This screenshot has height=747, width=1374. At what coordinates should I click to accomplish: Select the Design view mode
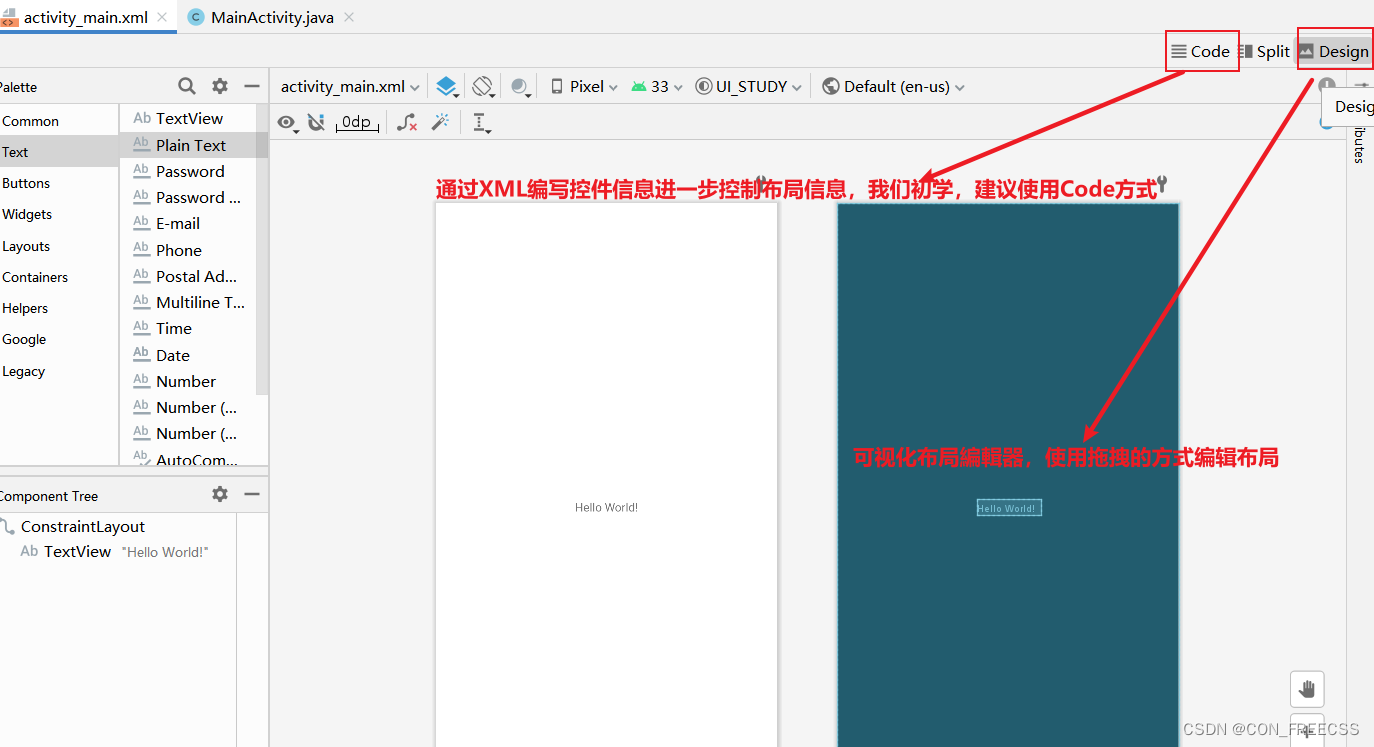click(1333, 52)
